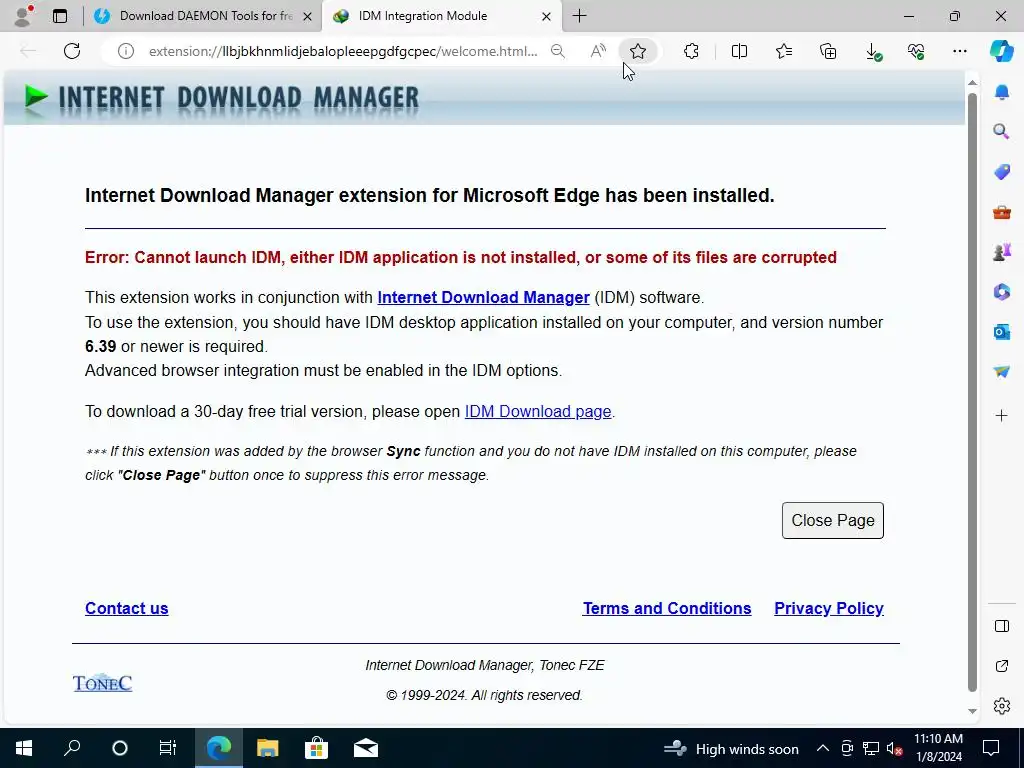The height and width of the screenshot is (768, 1024).
Task: Open sidebar Games chess icon
Action: pos(1002,251)
